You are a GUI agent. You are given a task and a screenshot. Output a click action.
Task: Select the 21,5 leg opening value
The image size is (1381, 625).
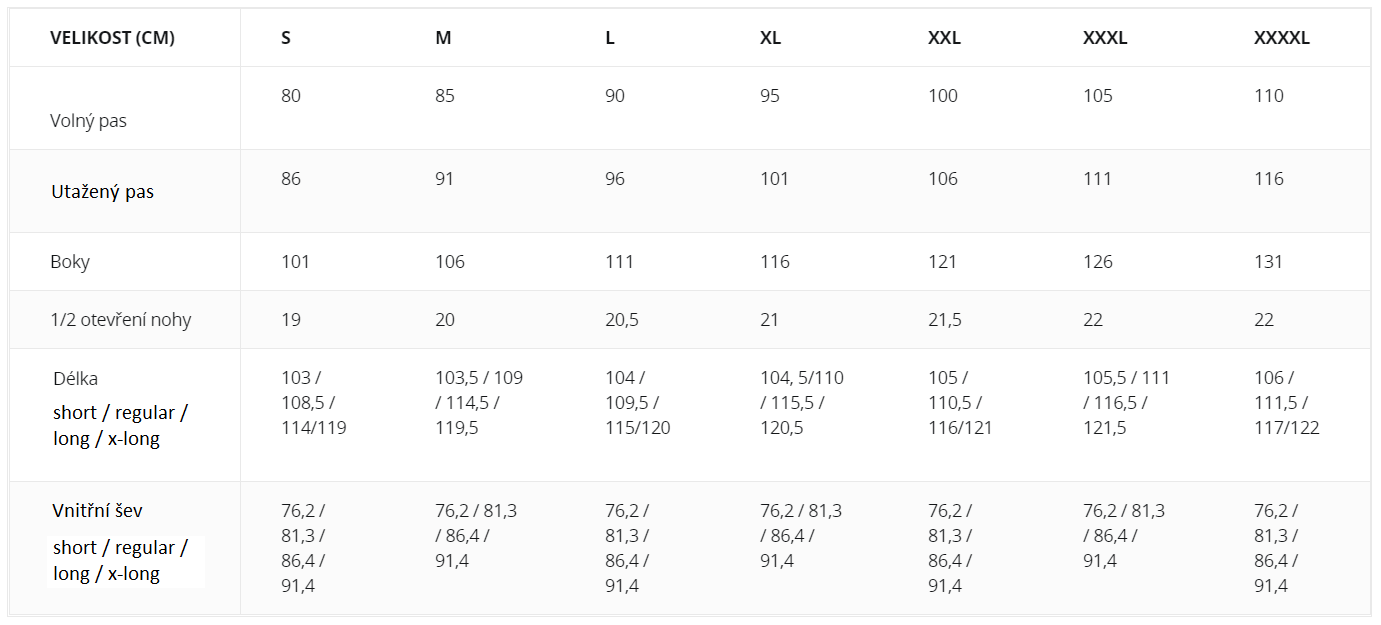[945, 320]
